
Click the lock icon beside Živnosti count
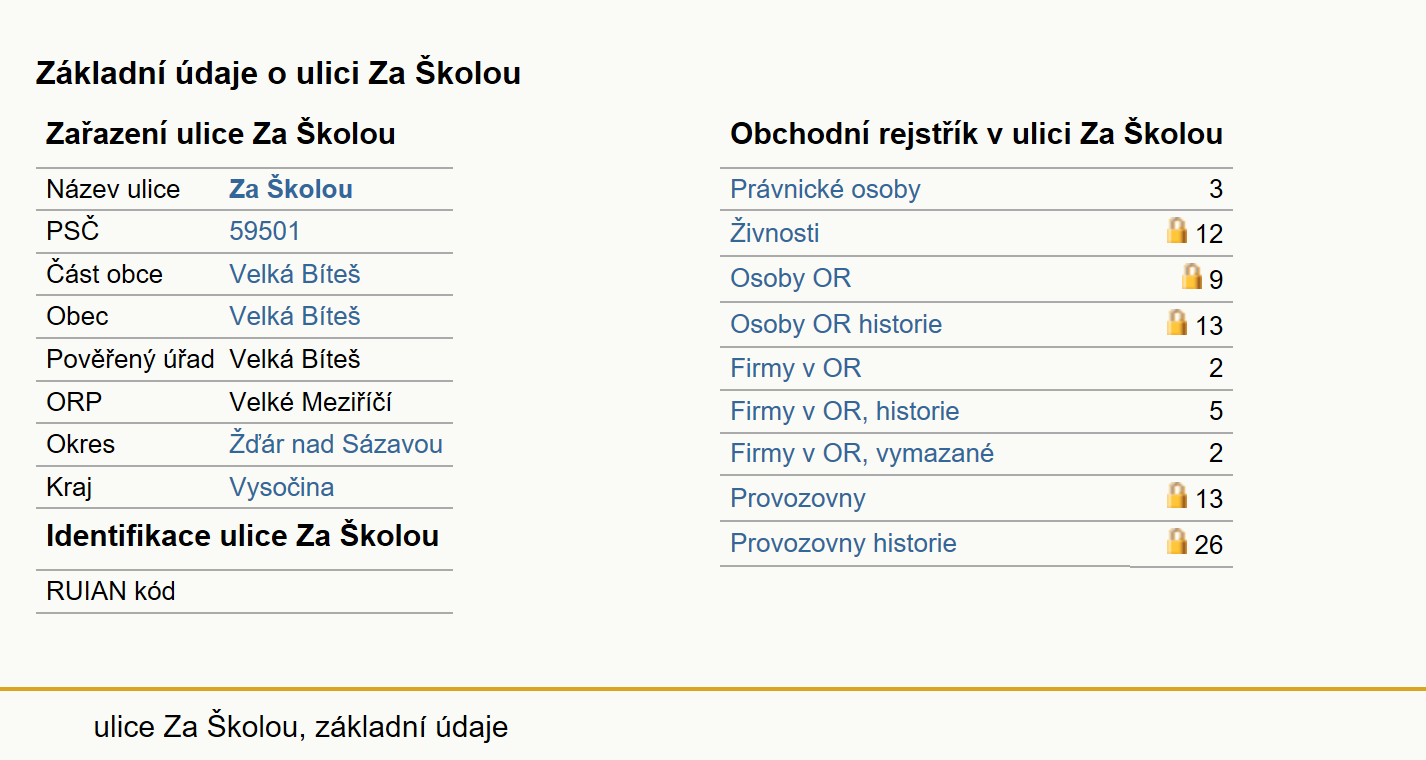pyautogui.click(x=1177, y=231)
